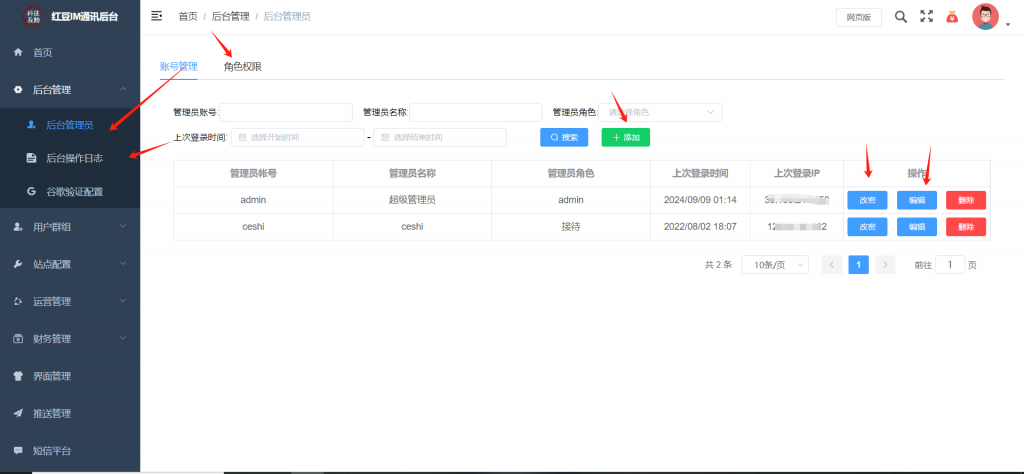Image resolution: width=1024 pixels, height=474 pixels.
Task: Open 界面管理 in the sidebar
Action: click(x=70, y=376)
